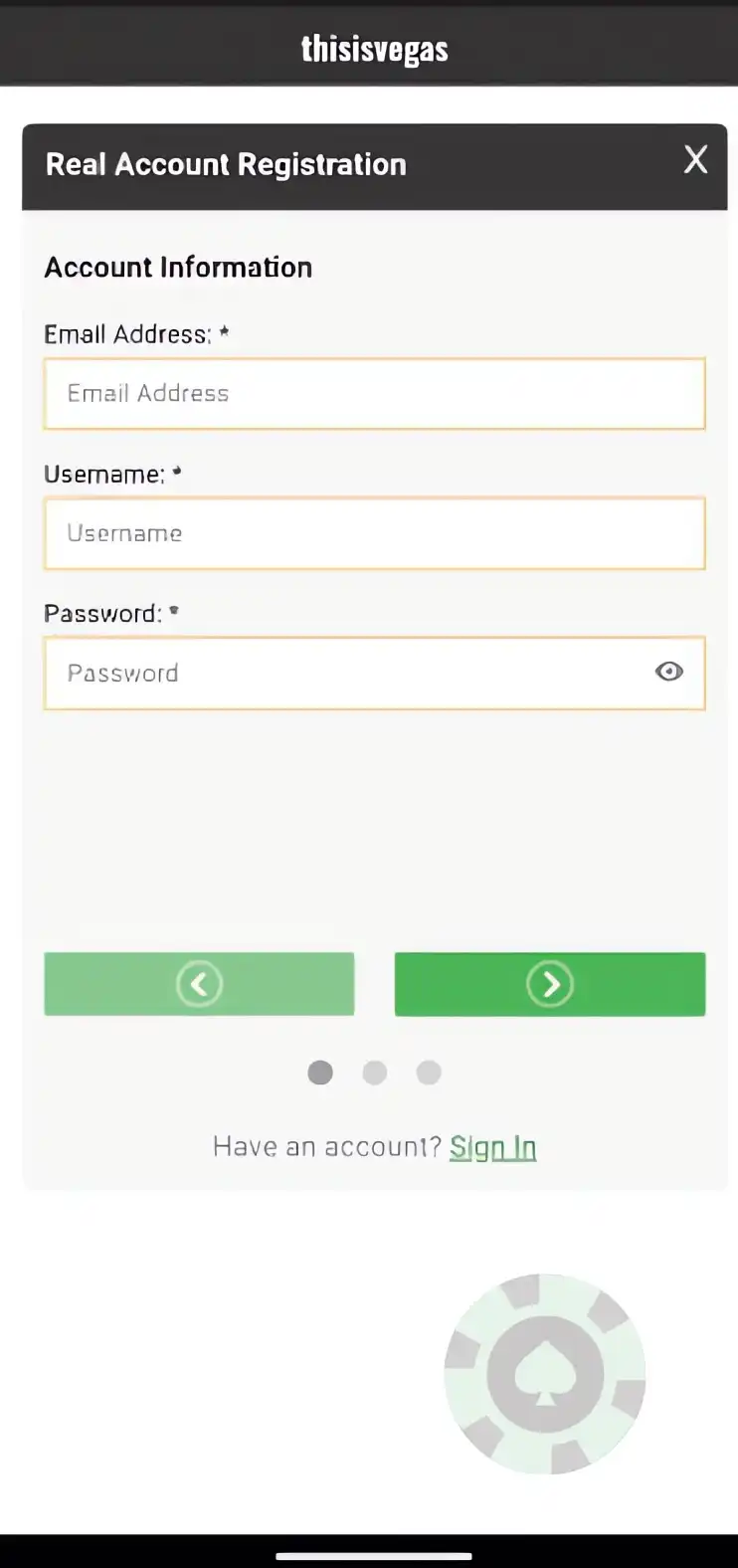Click the "Have an account?" text
The width and height of the screenshot is (738, 1568).
tap(326, 1147)
